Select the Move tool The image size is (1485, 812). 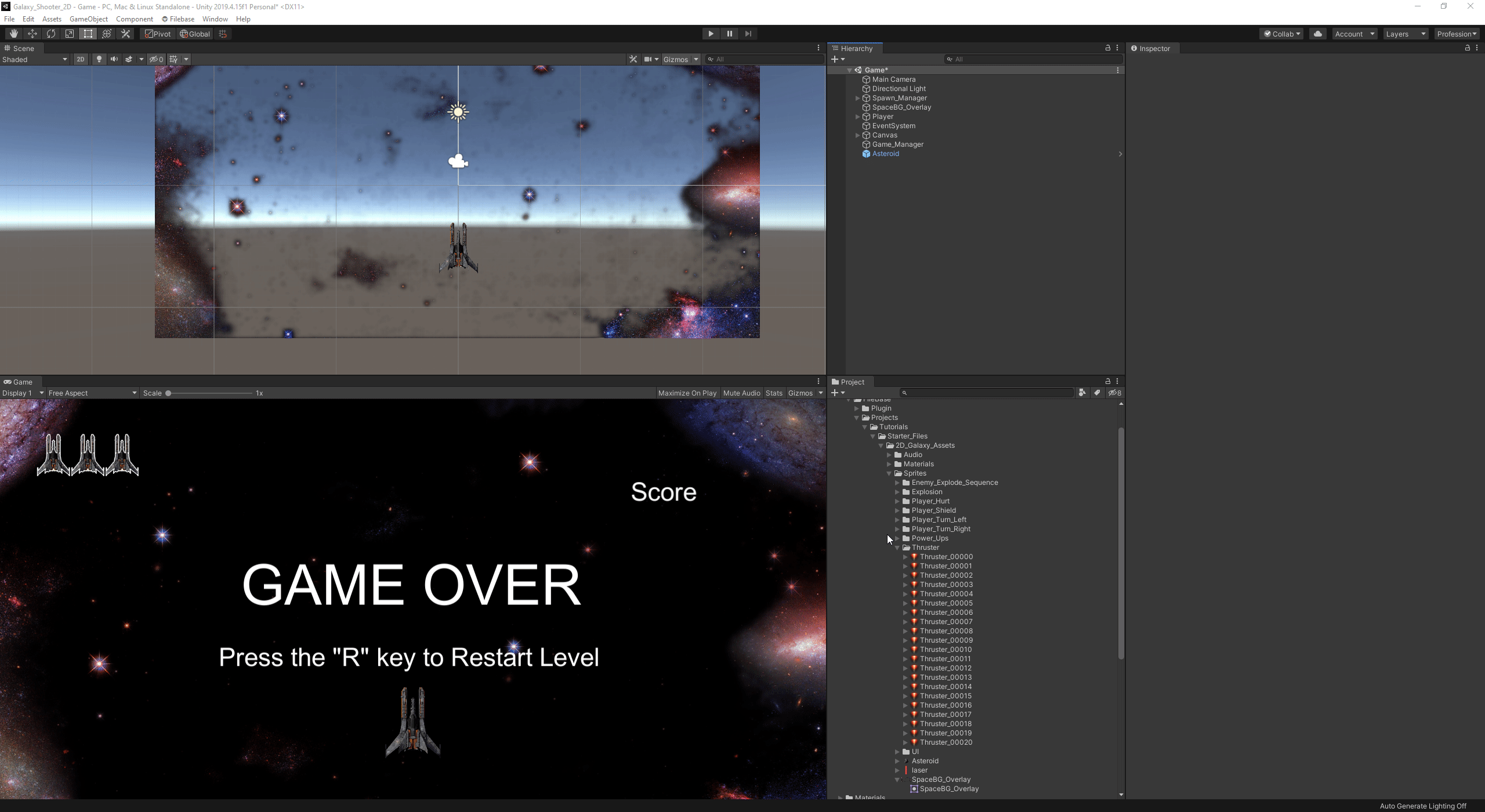pyautogui.click(x=32, y=34)
